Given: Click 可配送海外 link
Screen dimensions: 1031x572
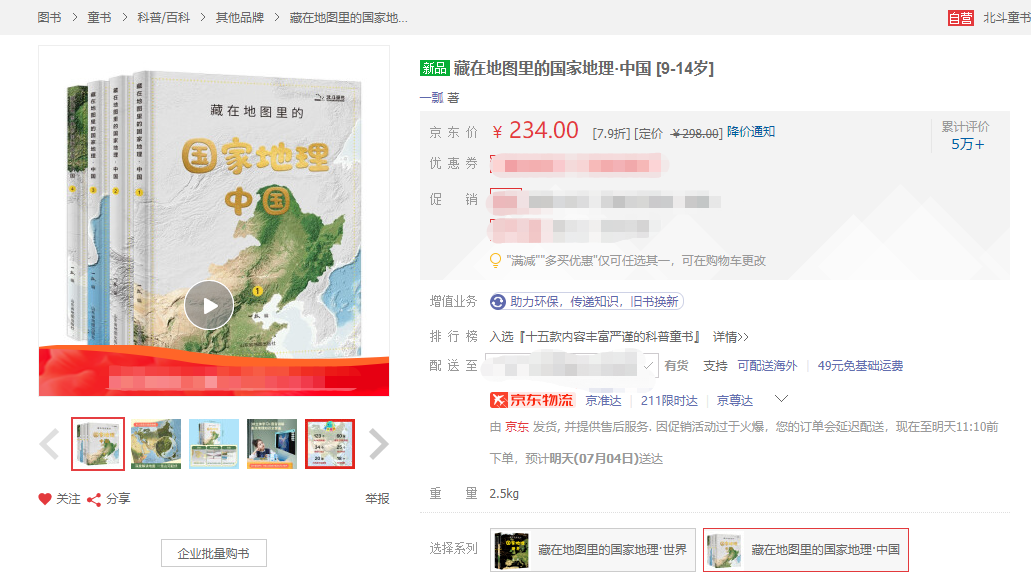Looking at the screenshot, I should pos(767,366).
